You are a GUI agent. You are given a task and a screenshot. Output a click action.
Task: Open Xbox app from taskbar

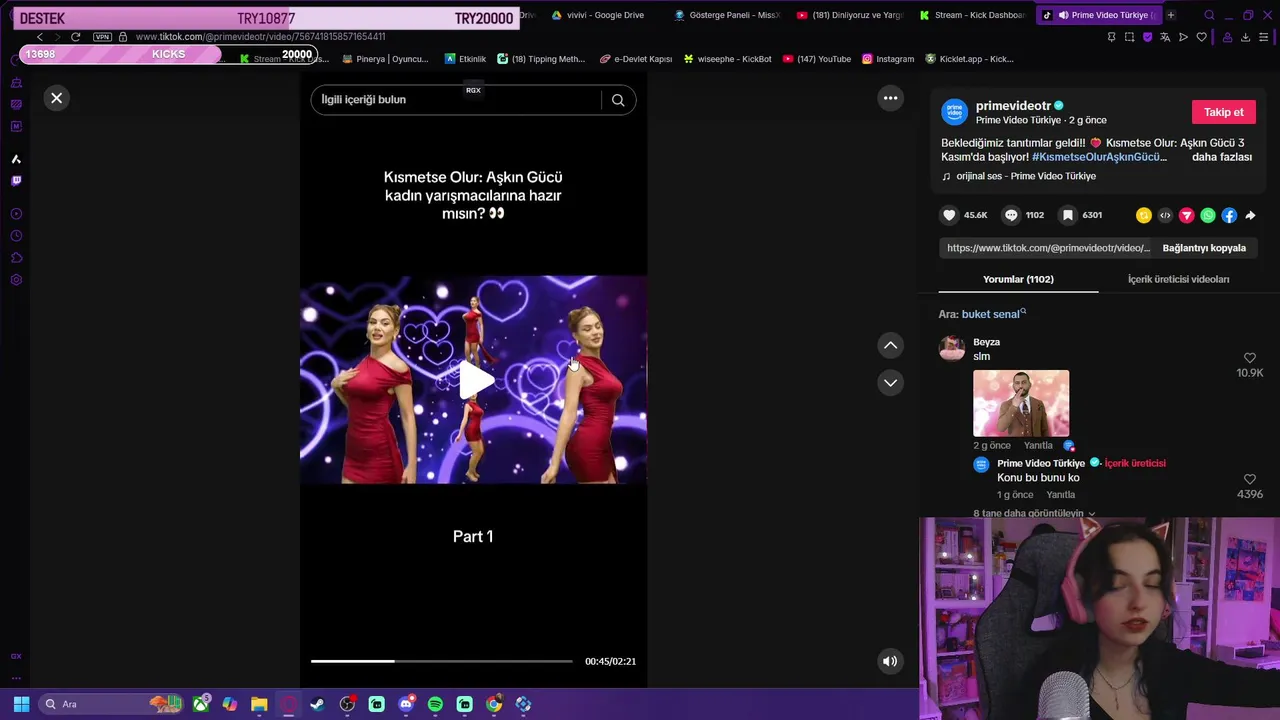201,704
